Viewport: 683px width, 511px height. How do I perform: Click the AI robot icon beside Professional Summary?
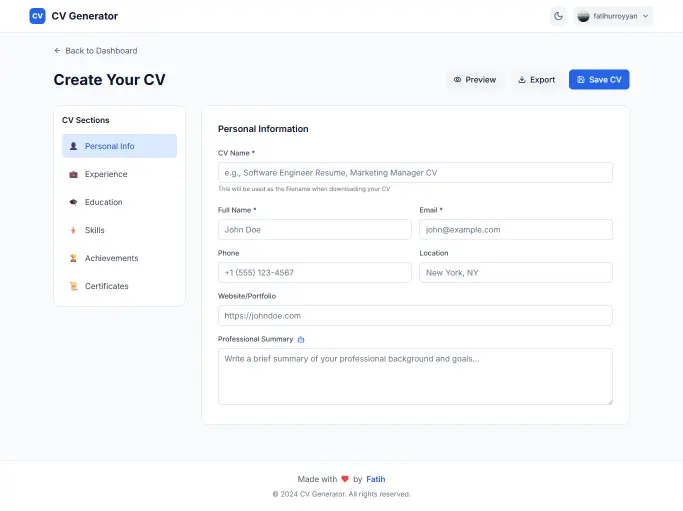click(x=301, y=340)
